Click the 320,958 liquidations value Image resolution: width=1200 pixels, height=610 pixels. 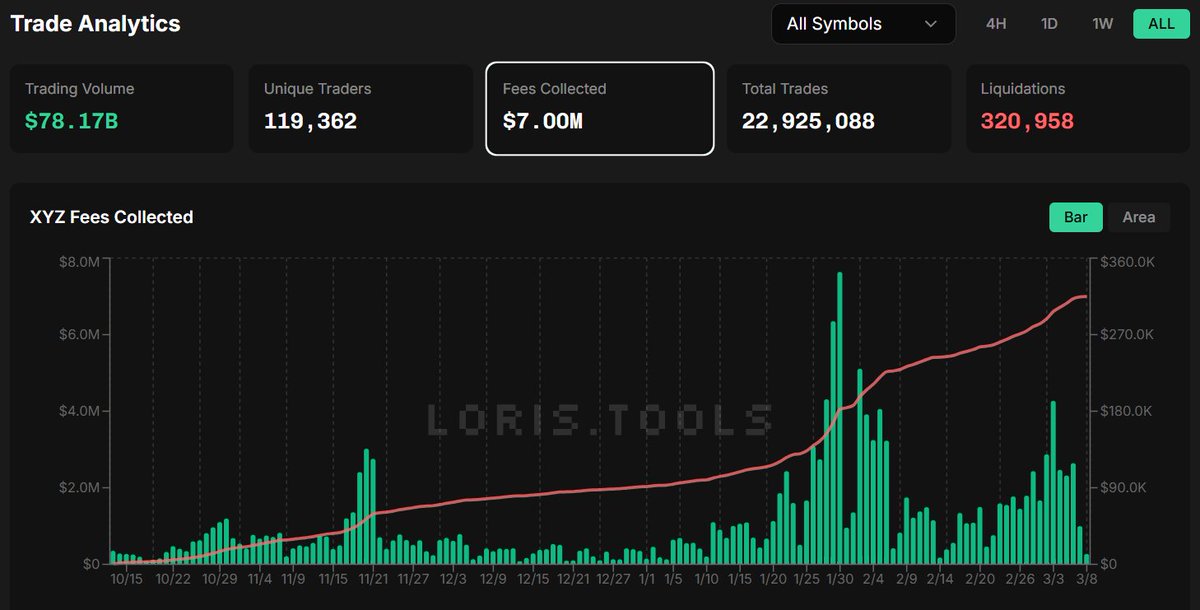pos(1027,122)
